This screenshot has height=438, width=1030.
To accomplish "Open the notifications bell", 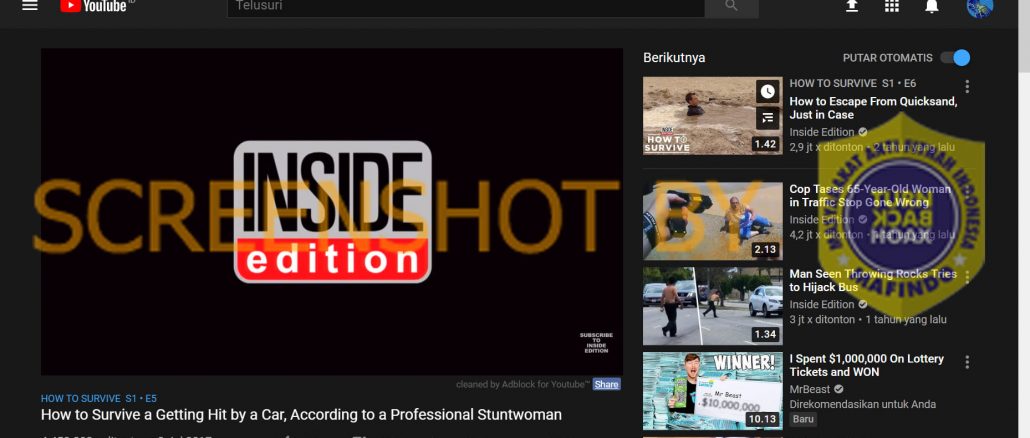I will (931, 6).
